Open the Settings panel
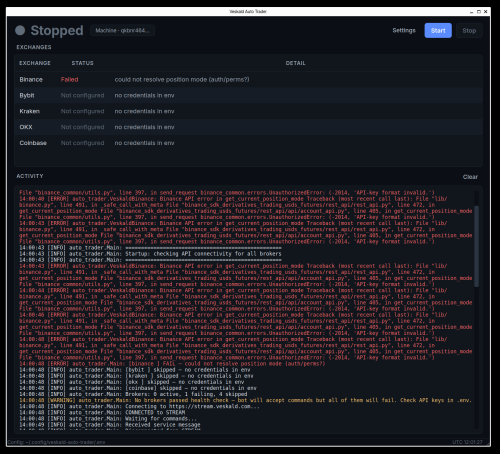Image resolution: width=500 pixels, height=454 pixels. (x=404, y=30)
